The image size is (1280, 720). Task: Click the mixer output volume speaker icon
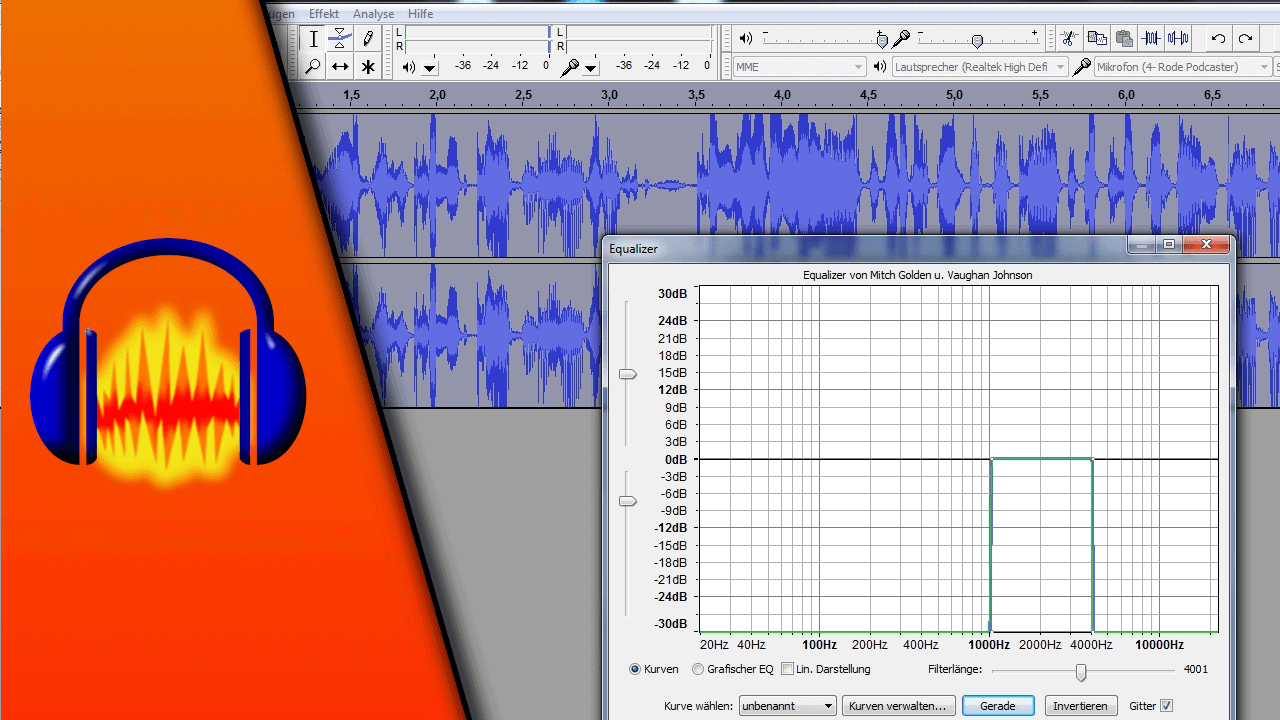[x=745, y=39]
